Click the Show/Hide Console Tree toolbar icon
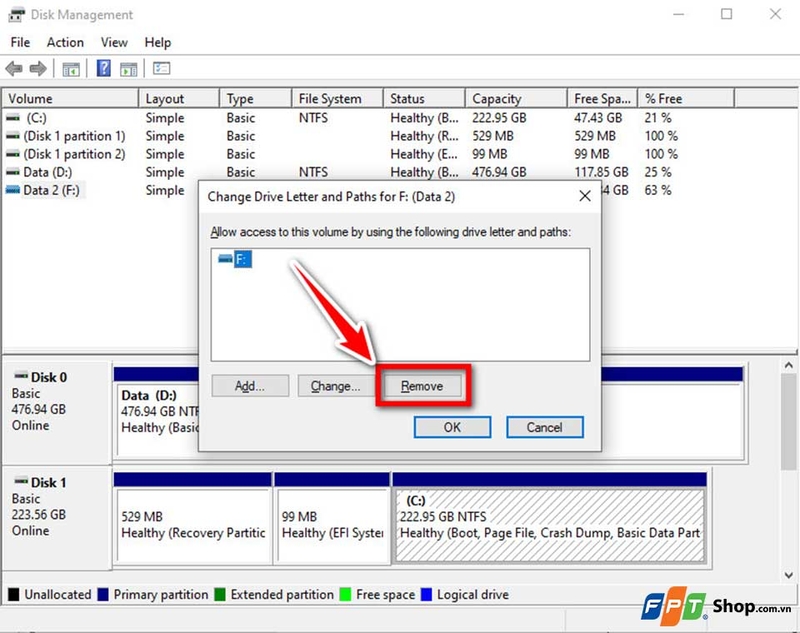The height and width of the screenshot is (633, 800). coord(71,69)
